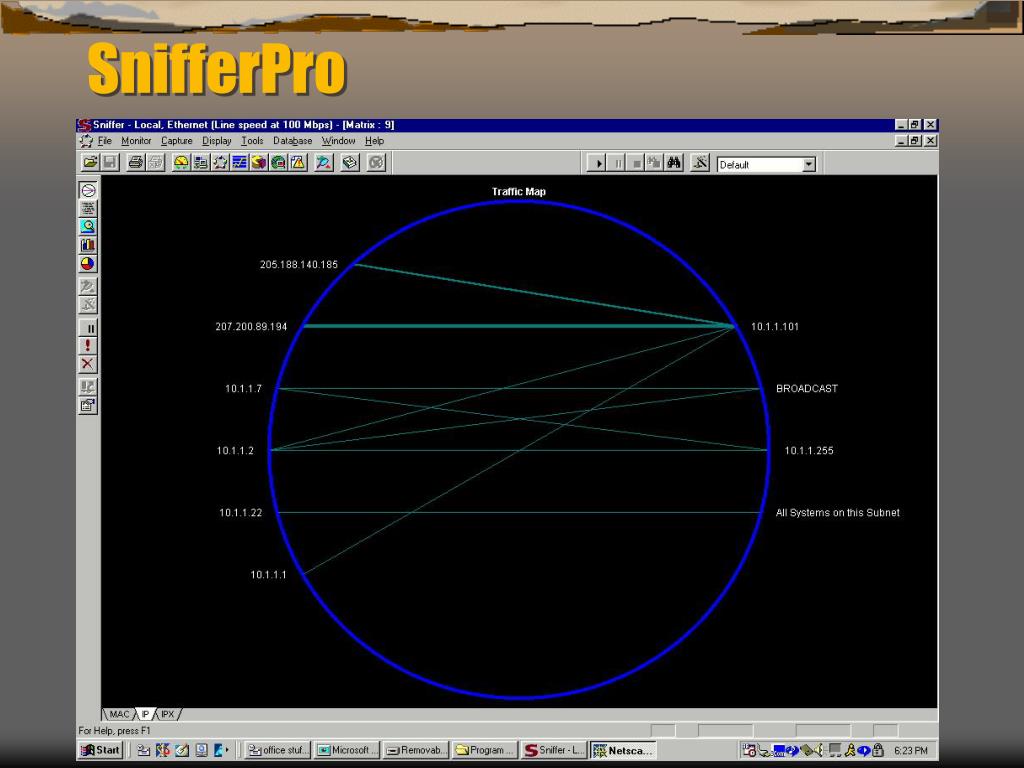Click the stop capture square button
1024x768 pixels.
pyautogui.click(x=635, y=163)
